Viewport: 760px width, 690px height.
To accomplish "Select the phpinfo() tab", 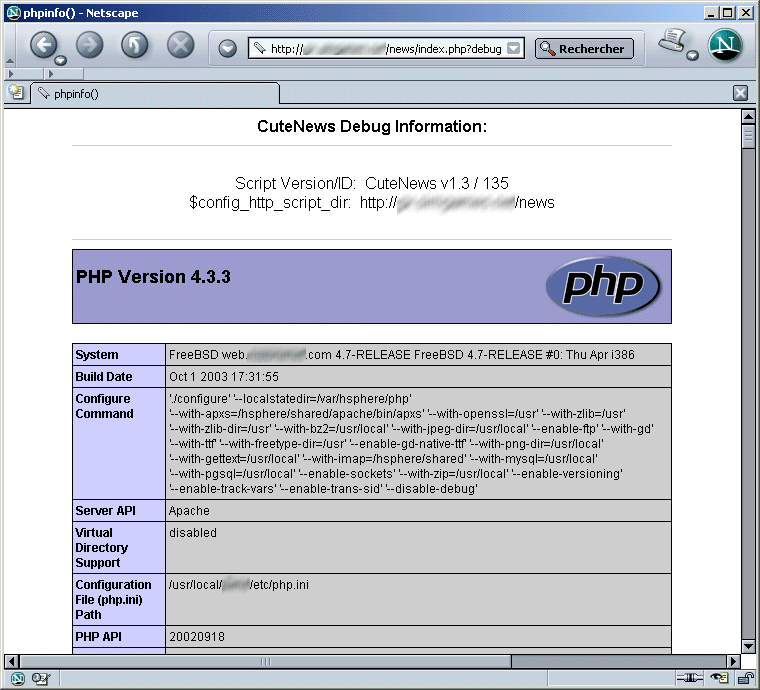I will tap(150, 94).
